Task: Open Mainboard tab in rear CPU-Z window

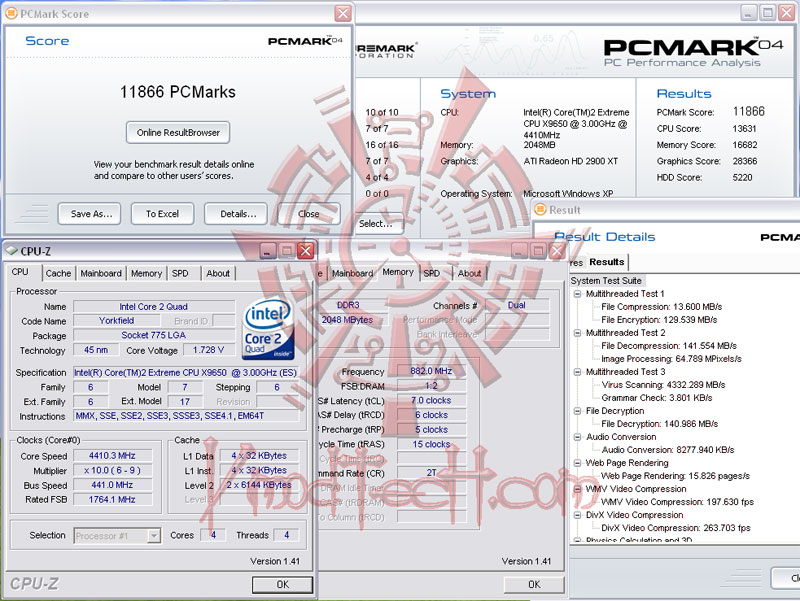Action: tap(353, 273)
